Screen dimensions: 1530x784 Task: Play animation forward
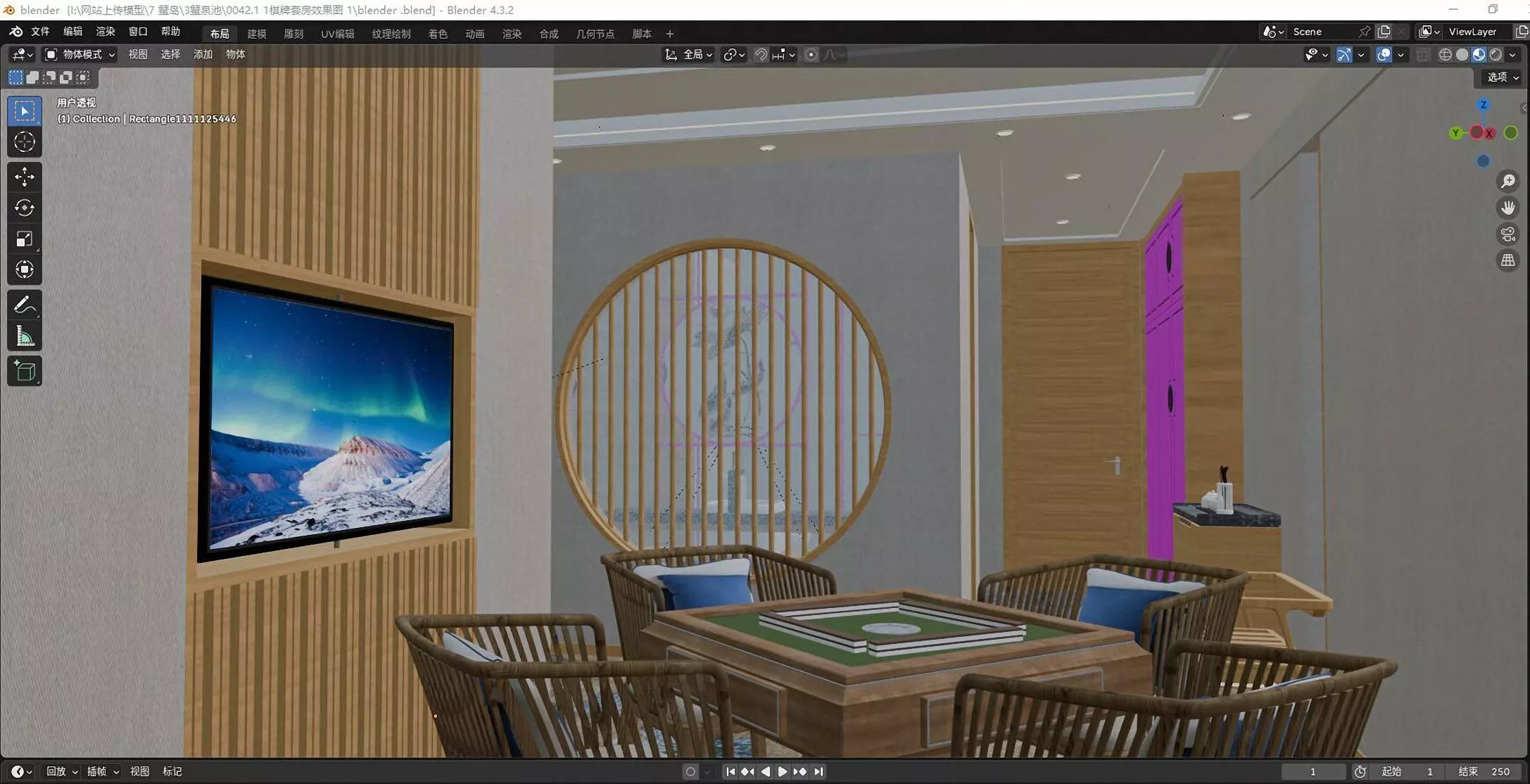(x=782, y=772)
